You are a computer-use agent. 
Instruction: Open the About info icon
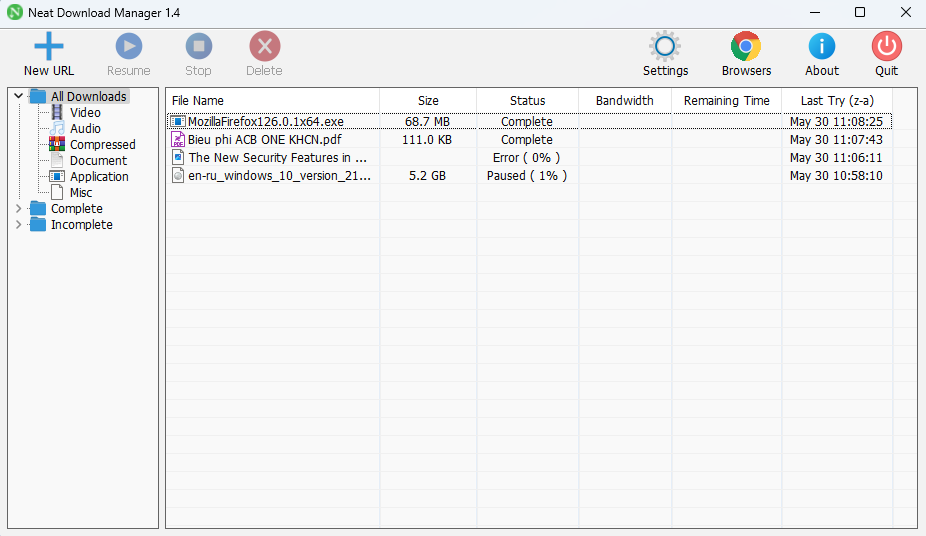(821, 46)
